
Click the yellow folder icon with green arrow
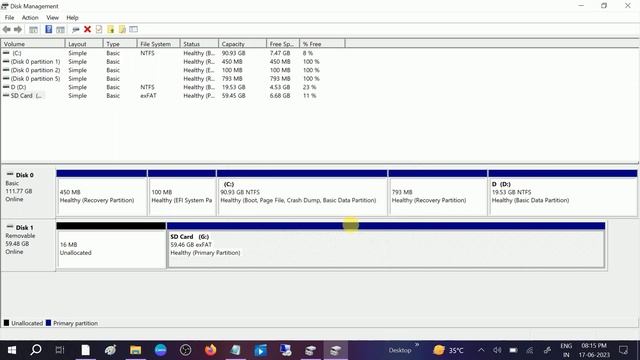[x=110, y=29]
